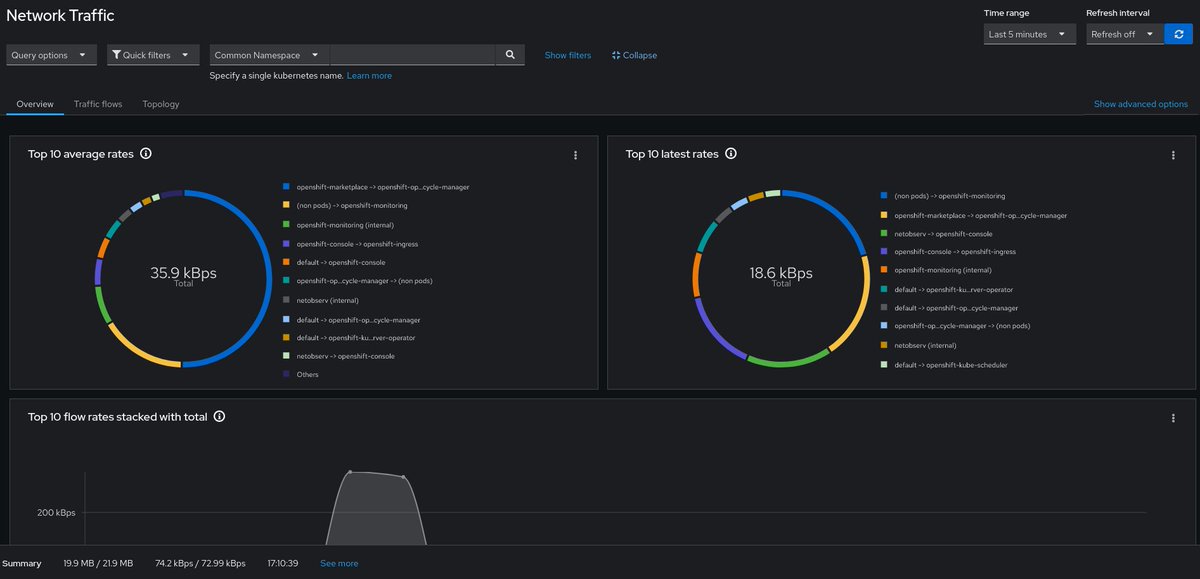
Task: Click info icon beside Top 10 latest rates
Action: pos(731,154)
